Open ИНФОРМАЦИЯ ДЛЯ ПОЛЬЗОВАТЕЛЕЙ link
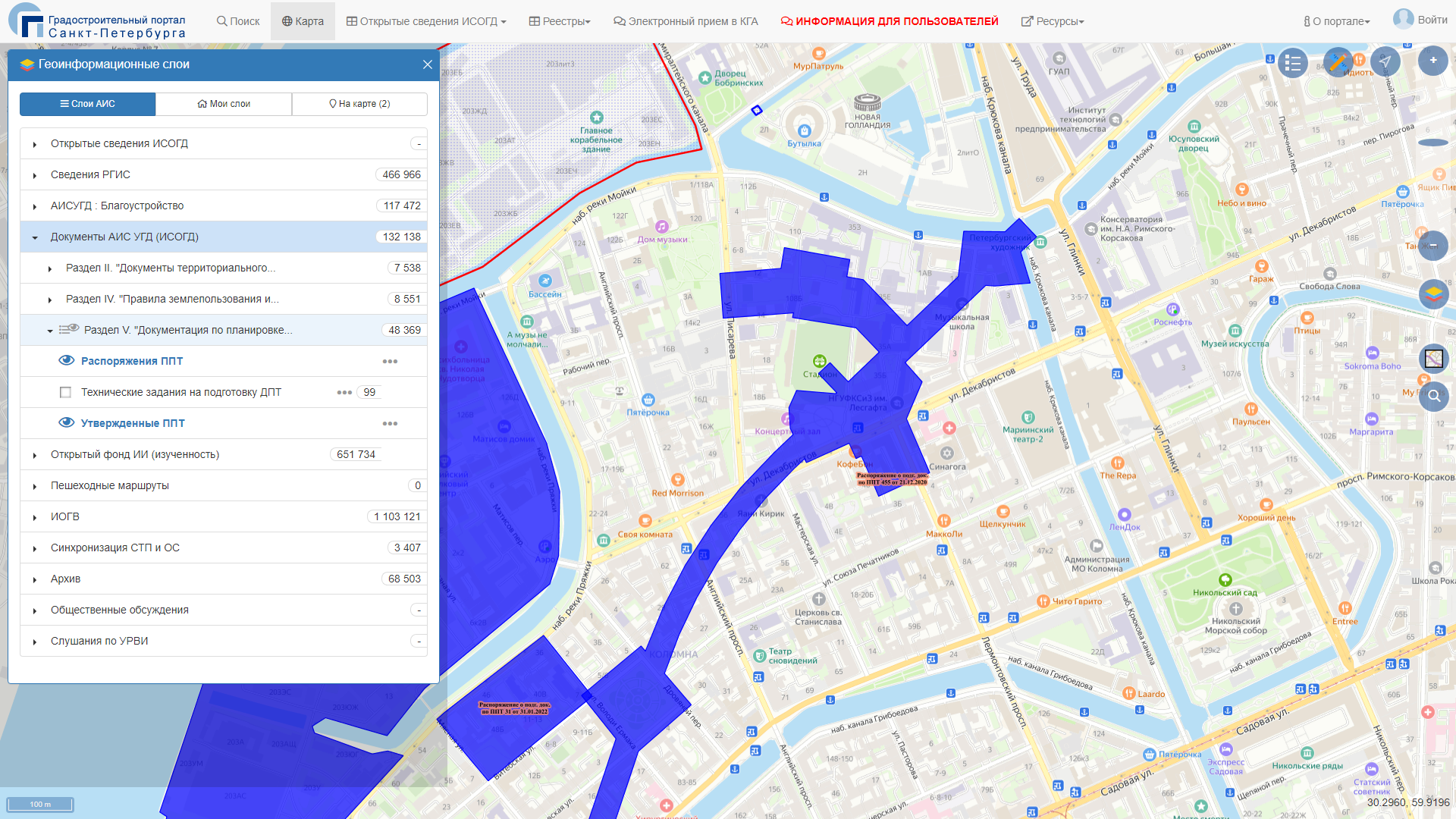 [890, 21]
